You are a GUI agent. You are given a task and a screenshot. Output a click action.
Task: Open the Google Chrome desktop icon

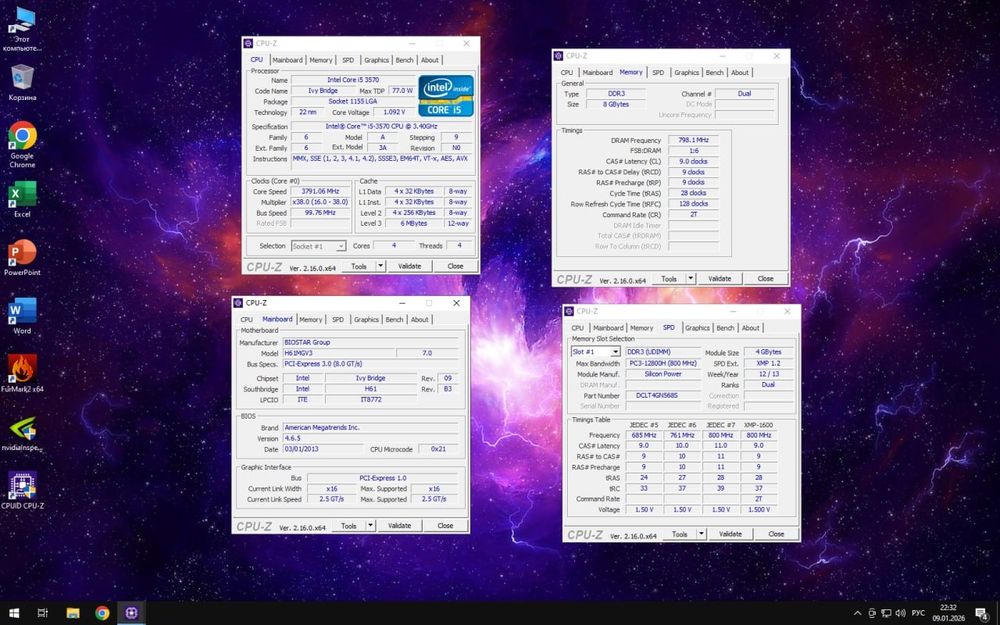point(22,145)
